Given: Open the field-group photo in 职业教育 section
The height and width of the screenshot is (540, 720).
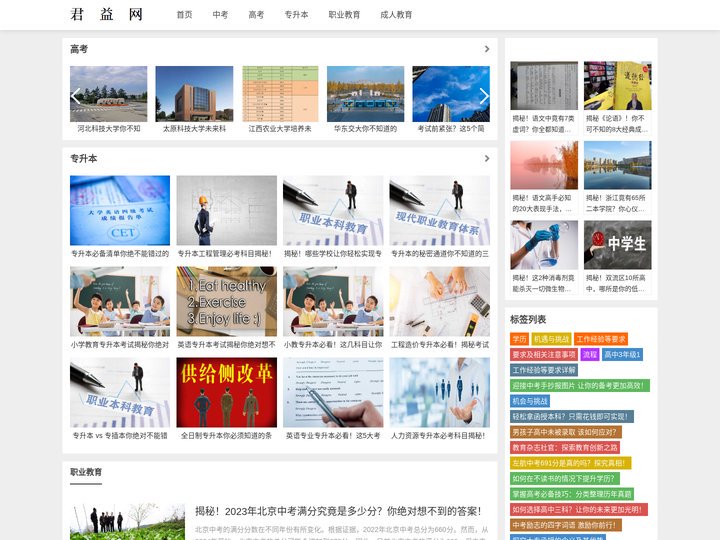Looking at the screenshot, I should [127, 522].
